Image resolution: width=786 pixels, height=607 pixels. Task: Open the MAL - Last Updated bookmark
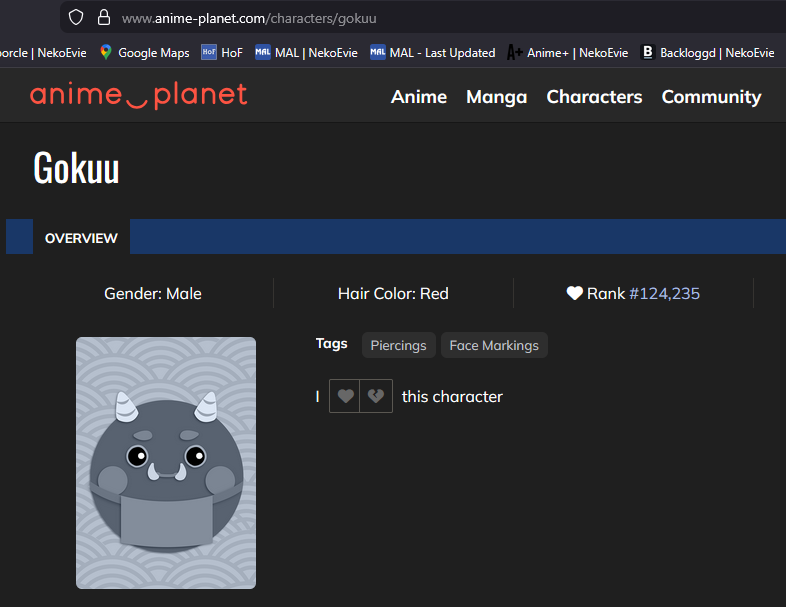(433, 53)
